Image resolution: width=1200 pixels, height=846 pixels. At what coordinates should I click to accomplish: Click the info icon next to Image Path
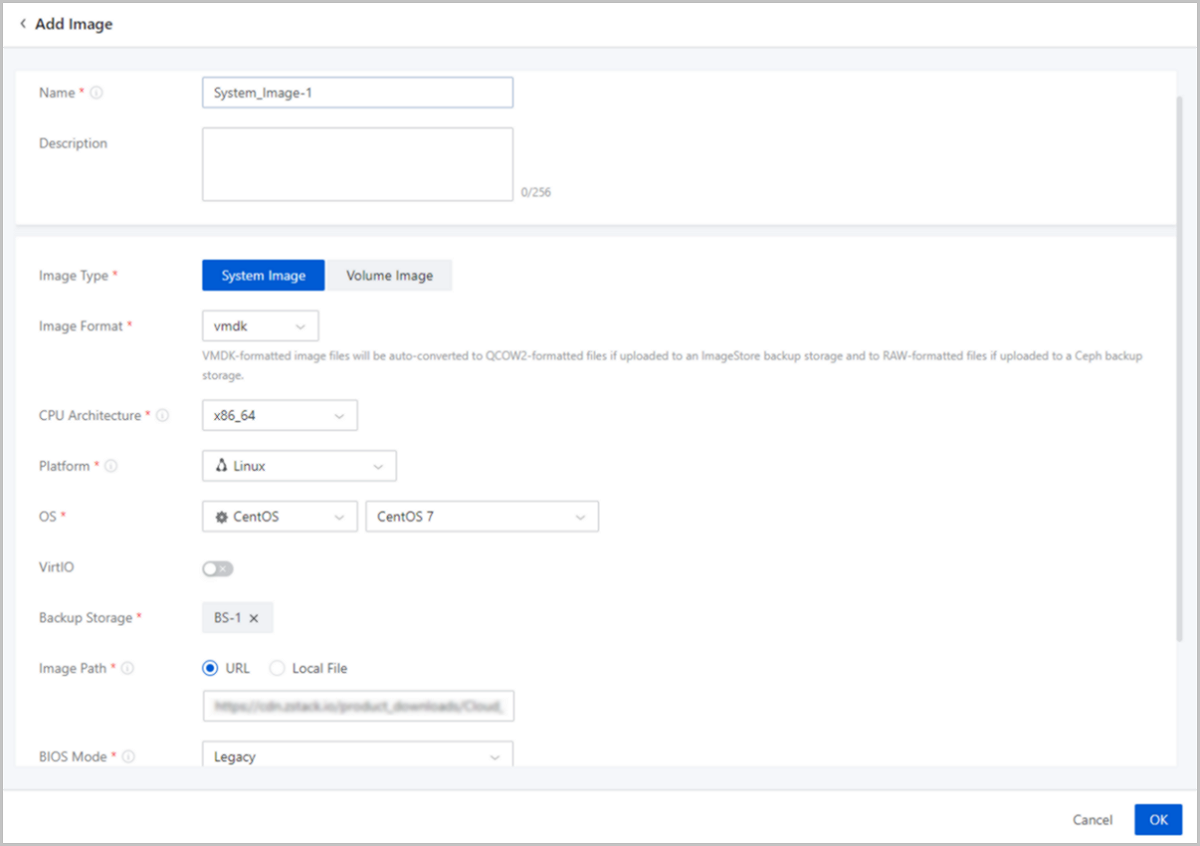click(x=128, y=668)
